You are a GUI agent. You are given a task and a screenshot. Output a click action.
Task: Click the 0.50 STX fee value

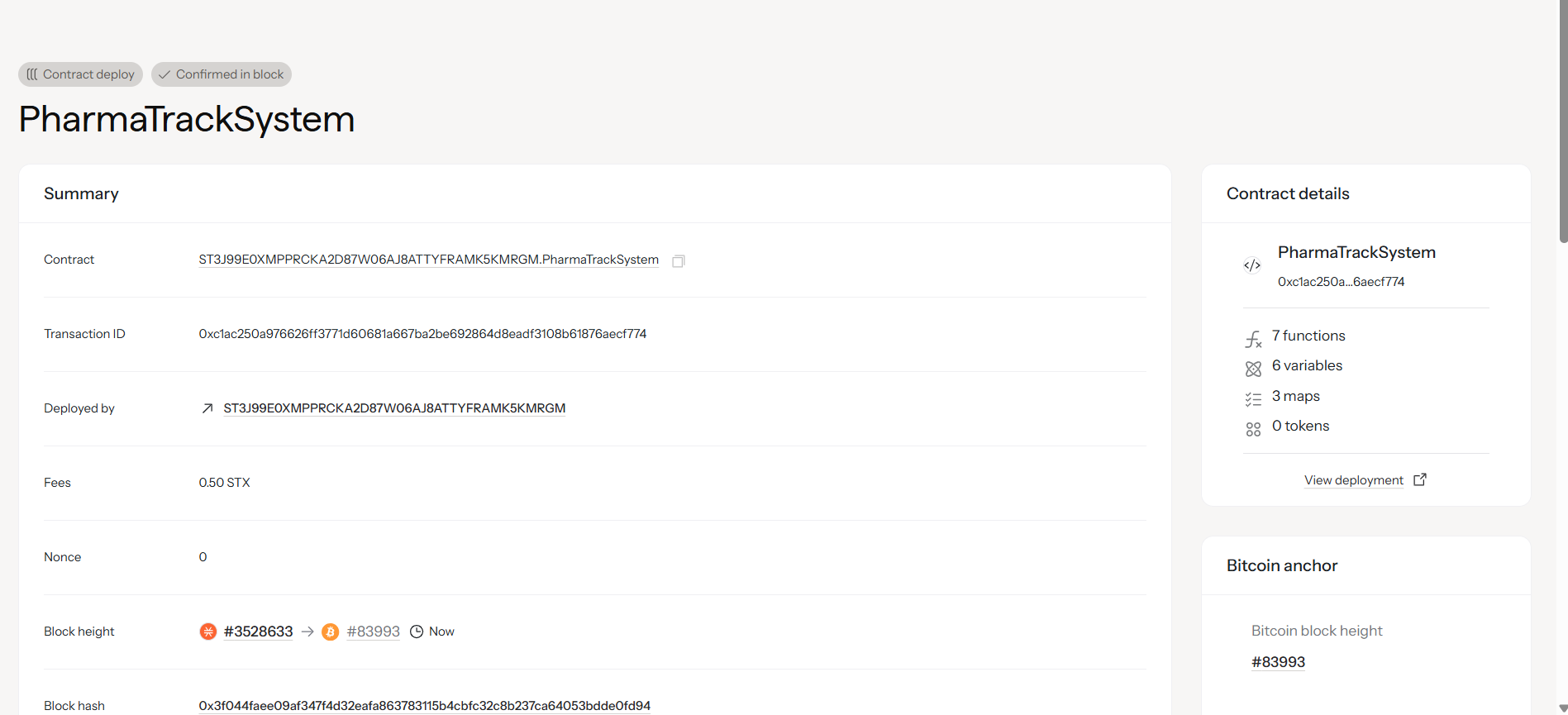pos(224,483)
